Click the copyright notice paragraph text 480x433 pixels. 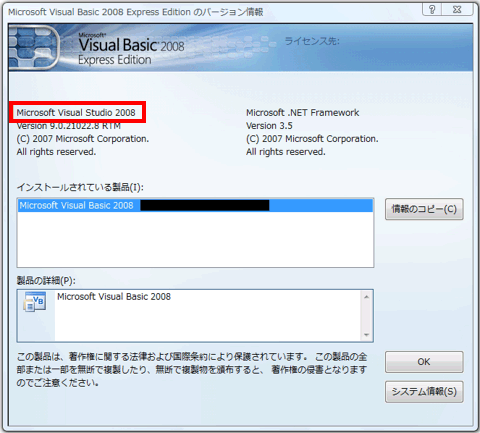[192, 370]
